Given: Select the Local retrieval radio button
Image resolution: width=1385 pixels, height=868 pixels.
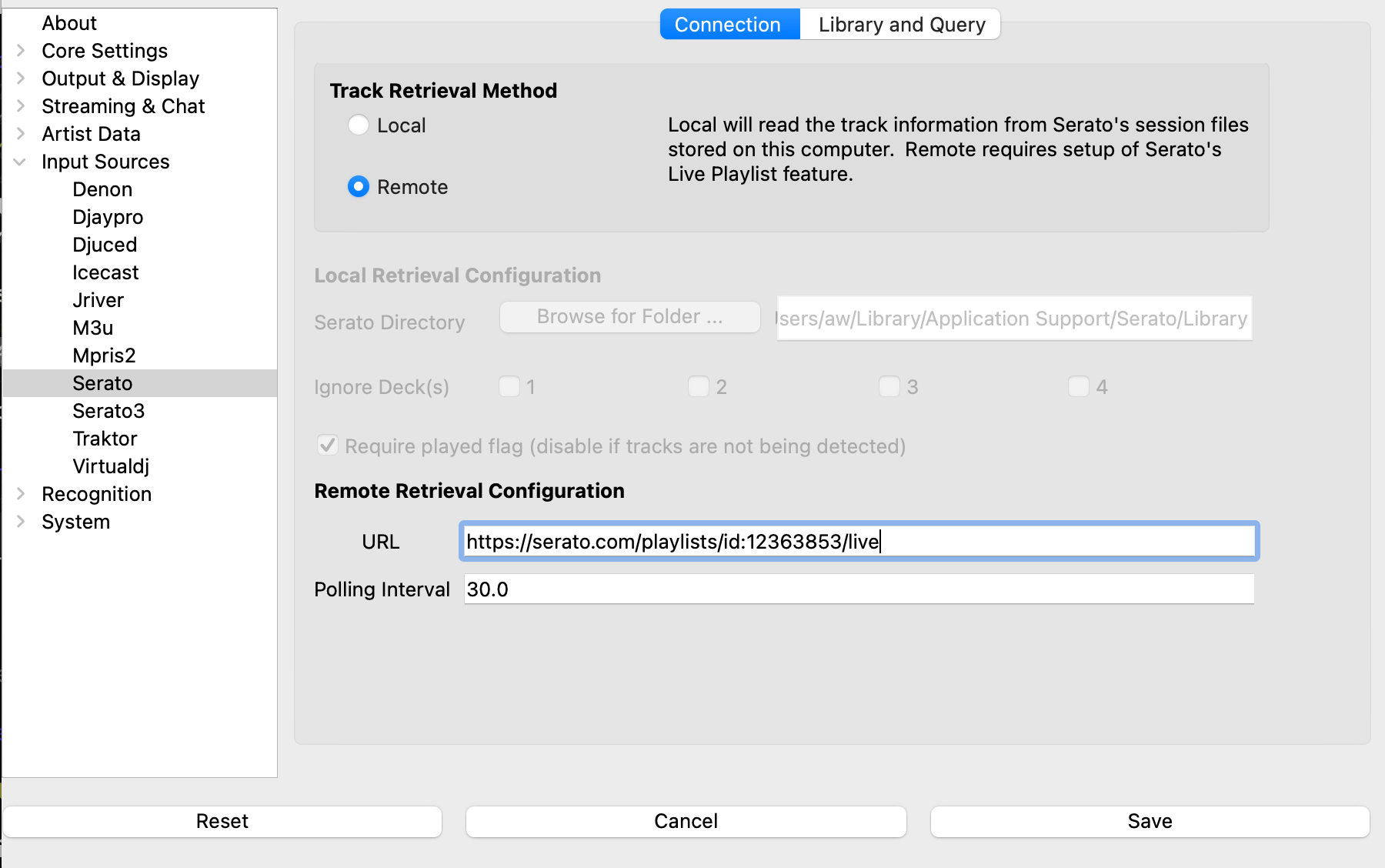Looking at the screenshot, I should click(x=359, y=125).
